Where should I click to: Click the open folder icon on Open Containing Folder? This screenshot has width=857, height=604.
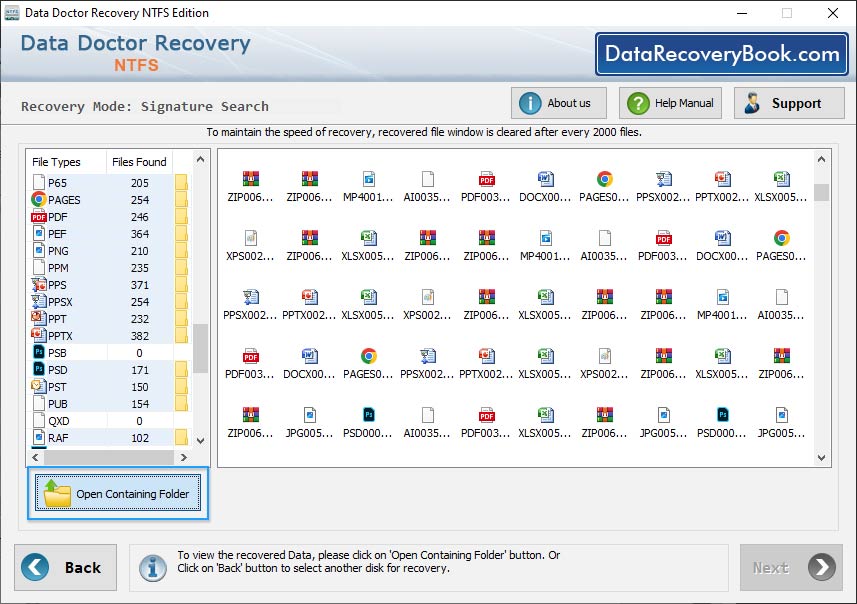(x=57, y=492)
